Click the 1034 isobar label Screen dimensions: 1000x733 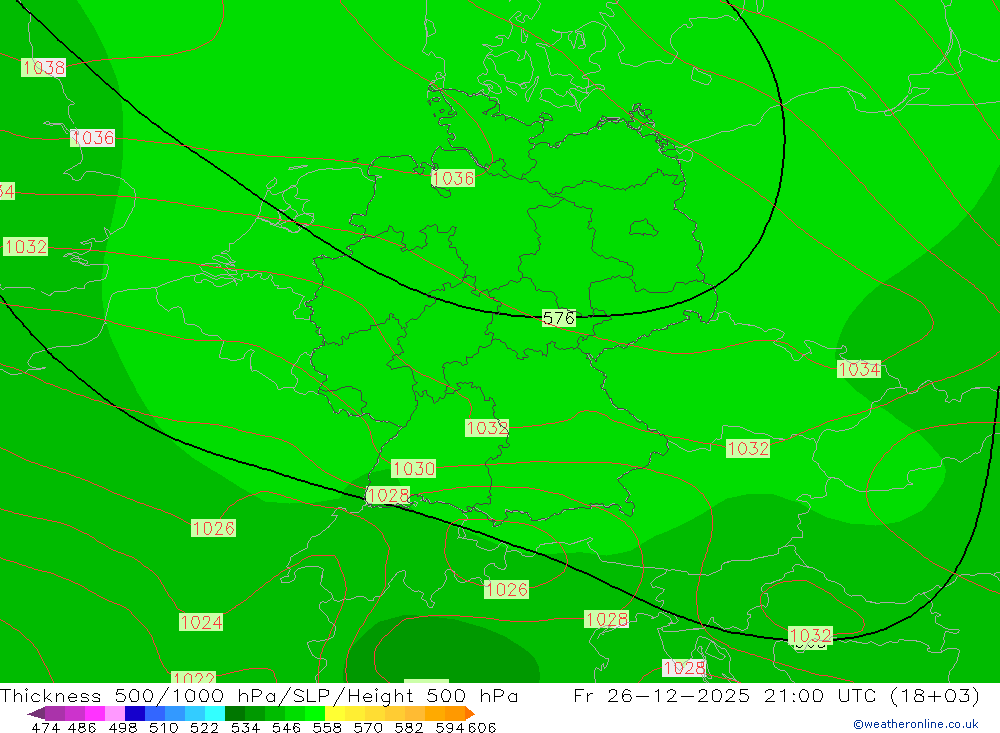click(x=859, y=369)
